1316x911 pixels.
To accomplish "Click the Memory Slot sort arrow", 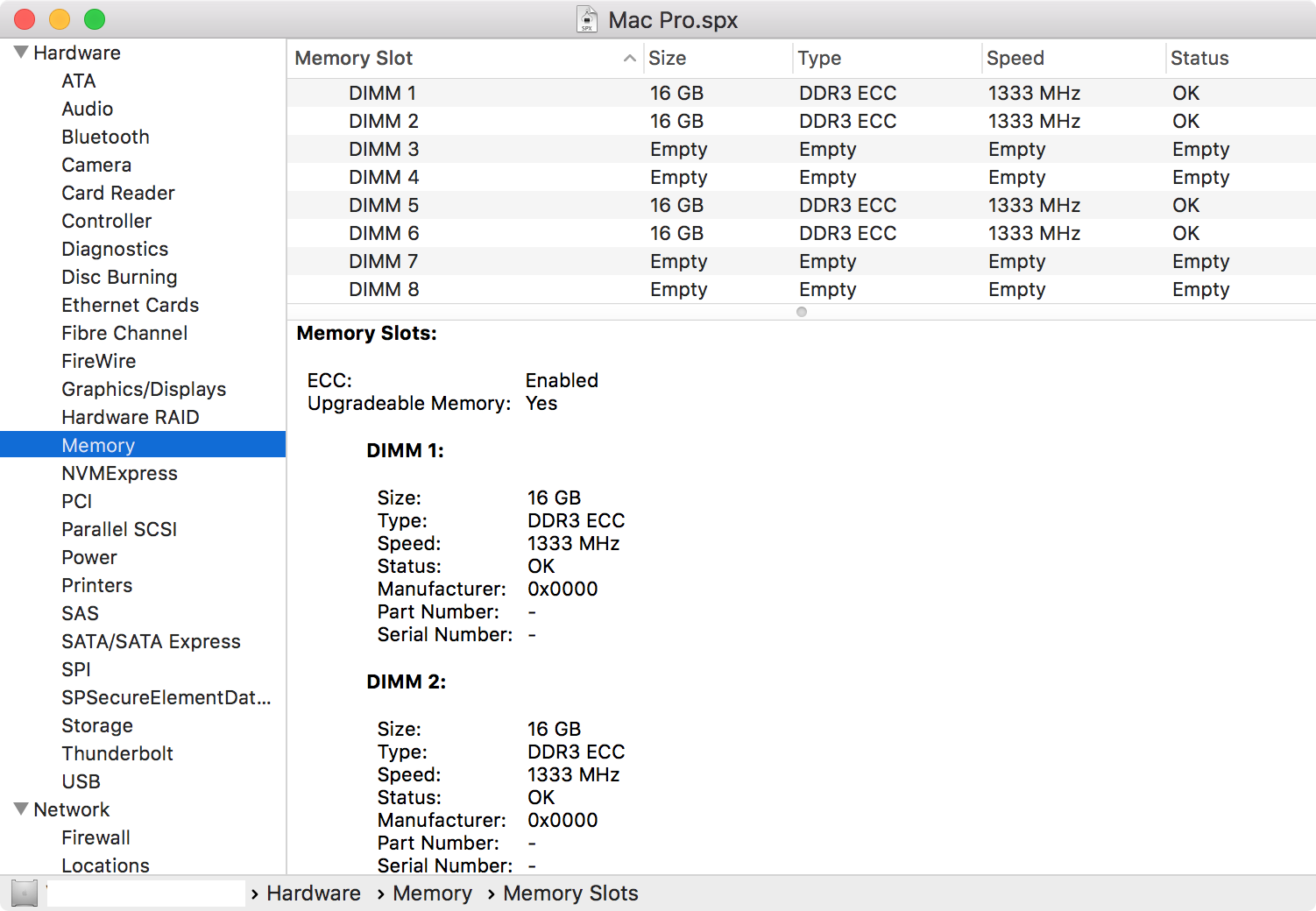I will pyautogui.click(x=629, y=58).
